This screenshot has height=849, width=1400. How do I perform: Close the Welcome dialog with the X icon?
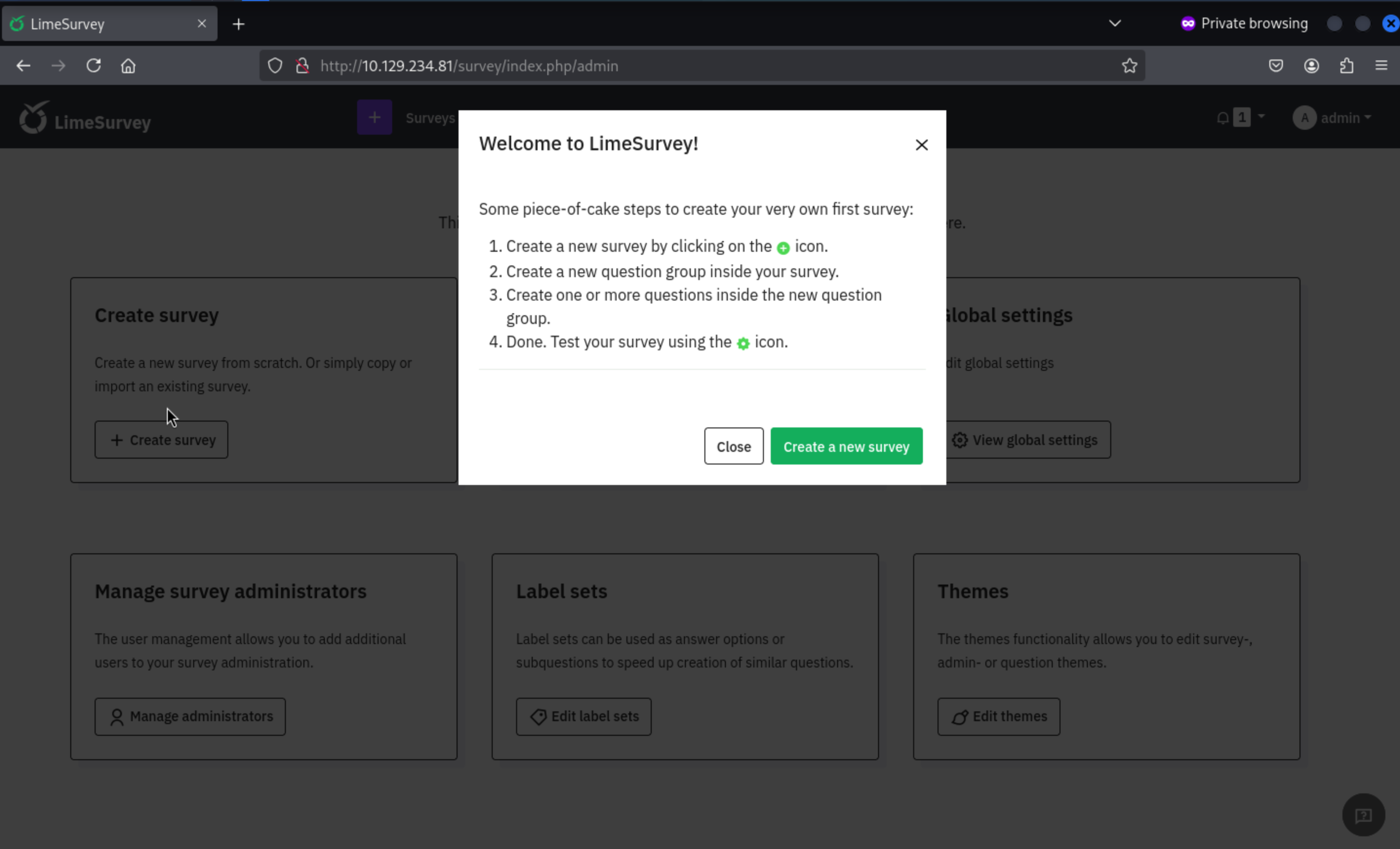(921, 145)
